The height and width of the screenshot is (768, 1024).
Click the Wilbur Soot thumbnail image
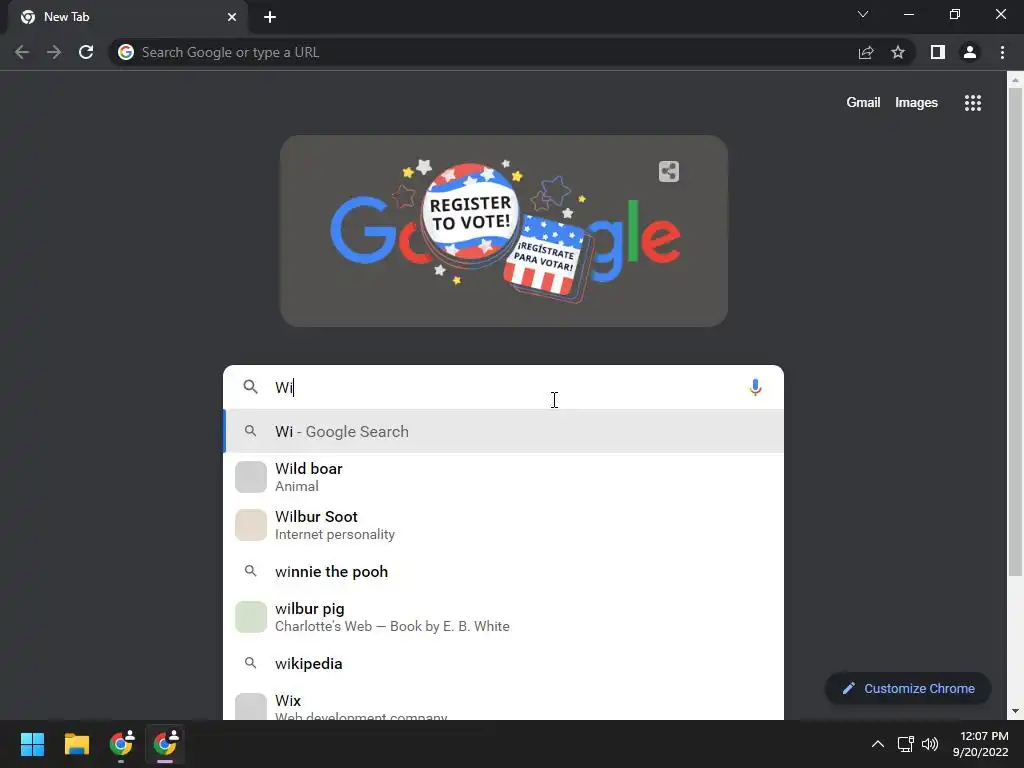pyautogui.click(x=251, y=525)
